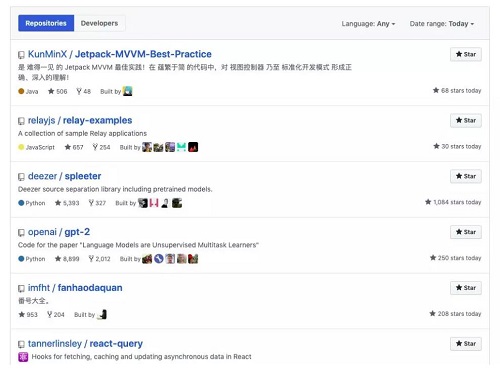Click the fork count 204 of fanhaodaquan
Image resolution: width=500 pixels, height=376 pixels.
click(x=56, y=314)
